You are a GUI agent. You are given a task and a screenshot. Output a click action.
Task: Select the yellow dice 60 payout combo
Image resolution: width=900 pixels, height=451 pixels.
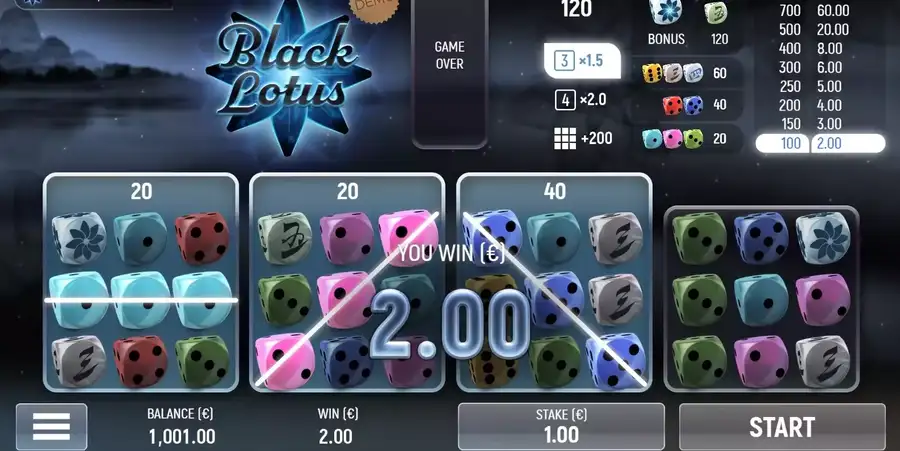(685, 73)
